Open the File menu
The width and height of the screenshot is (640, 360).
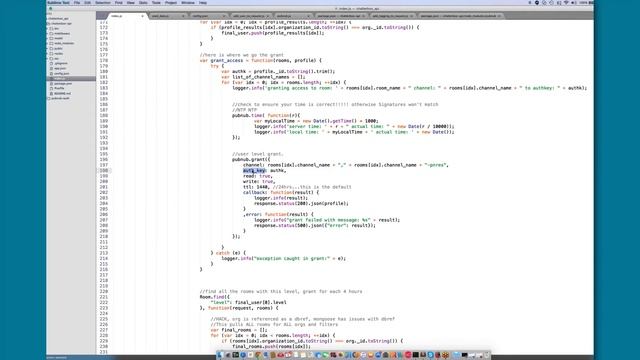(77, 2)
